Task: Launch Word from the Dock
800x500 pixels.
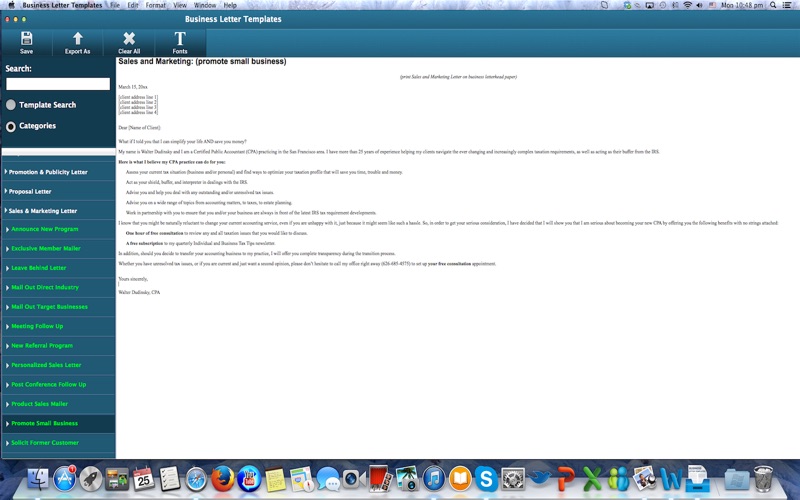Action: click(671, 479)
